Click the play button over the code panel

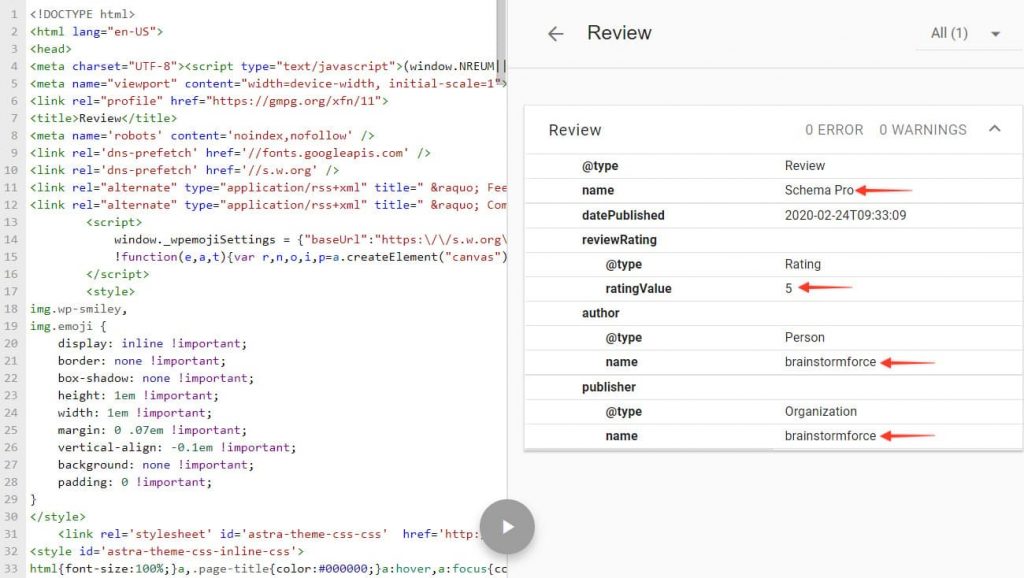tap(507, 527)
